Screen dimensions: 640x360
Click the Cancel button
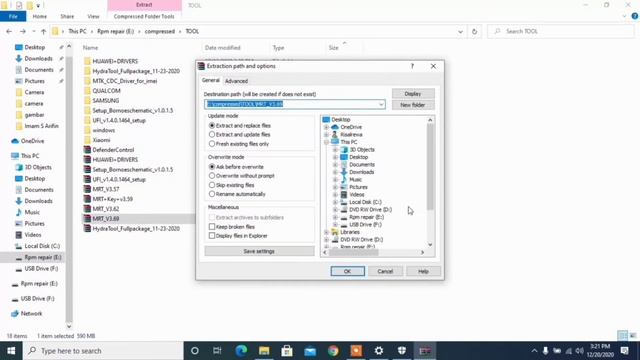(385, 271)
